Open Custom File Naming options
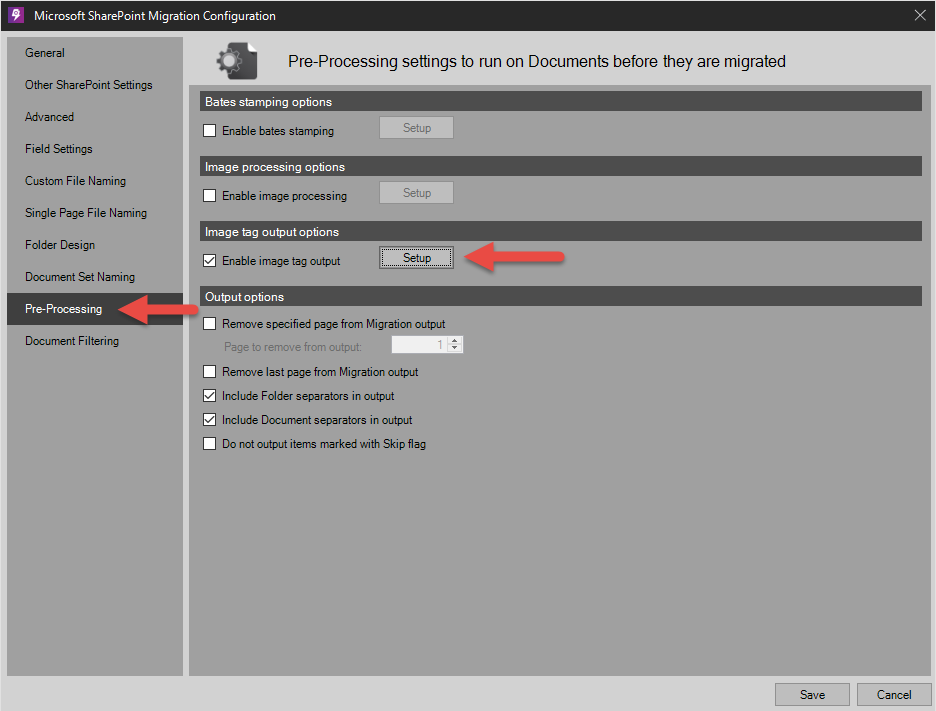 pyautogui.click(x=95, y=181)
